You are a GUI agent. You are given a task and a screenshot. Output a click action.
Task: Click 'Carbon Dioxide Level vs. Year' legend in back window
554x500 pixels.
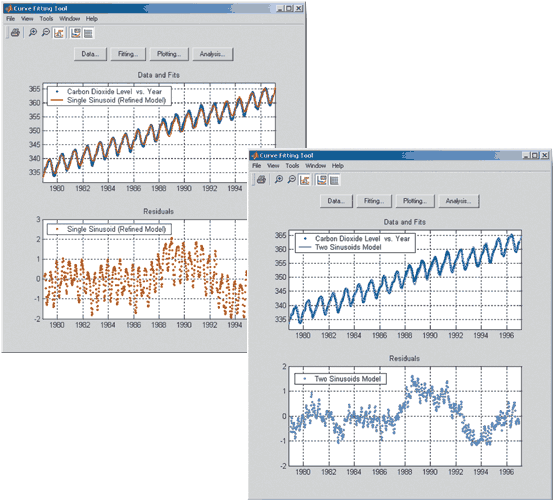114,92
